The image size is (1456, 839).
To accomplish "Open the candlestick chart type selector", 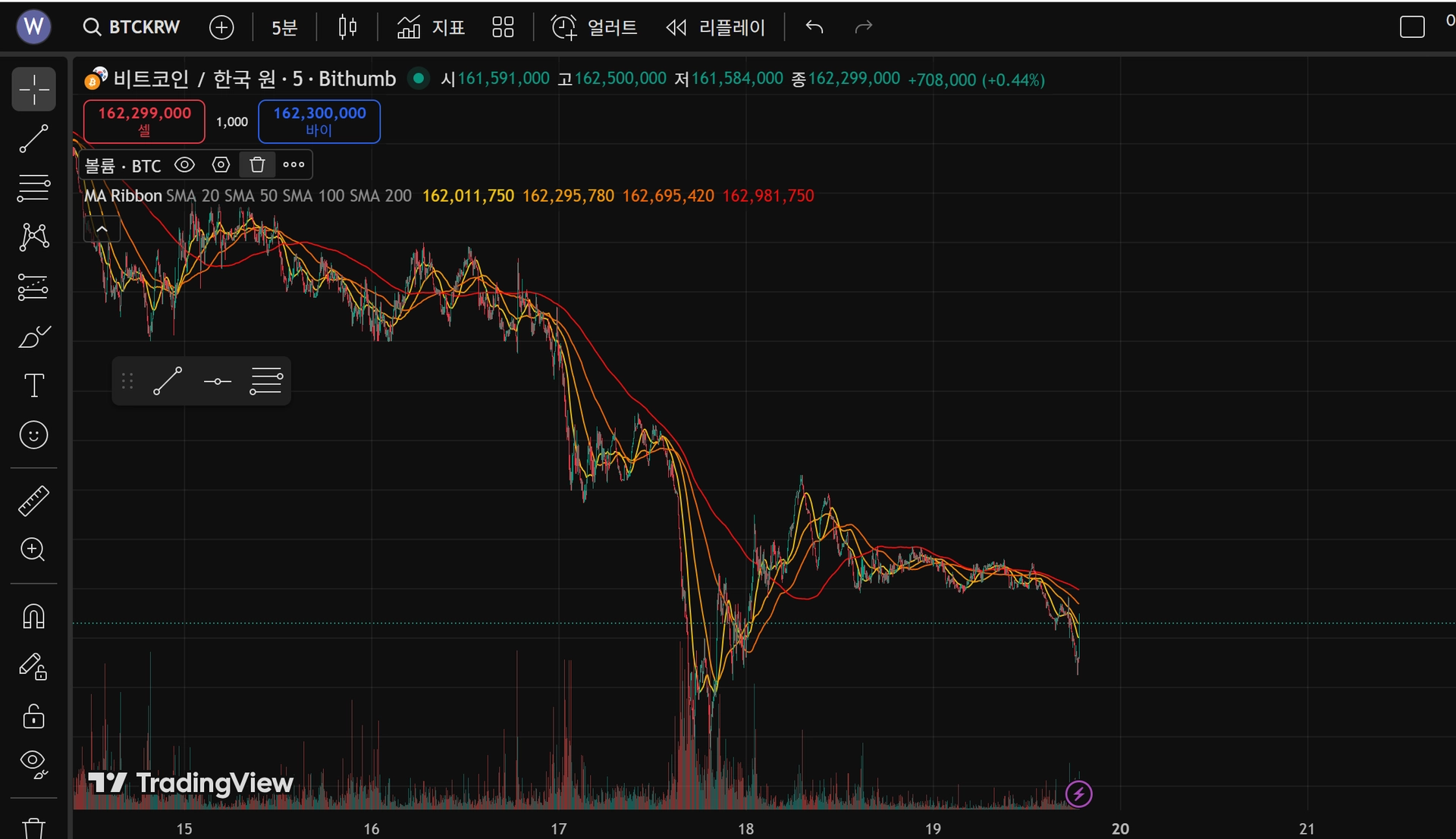I will (347, 27).
